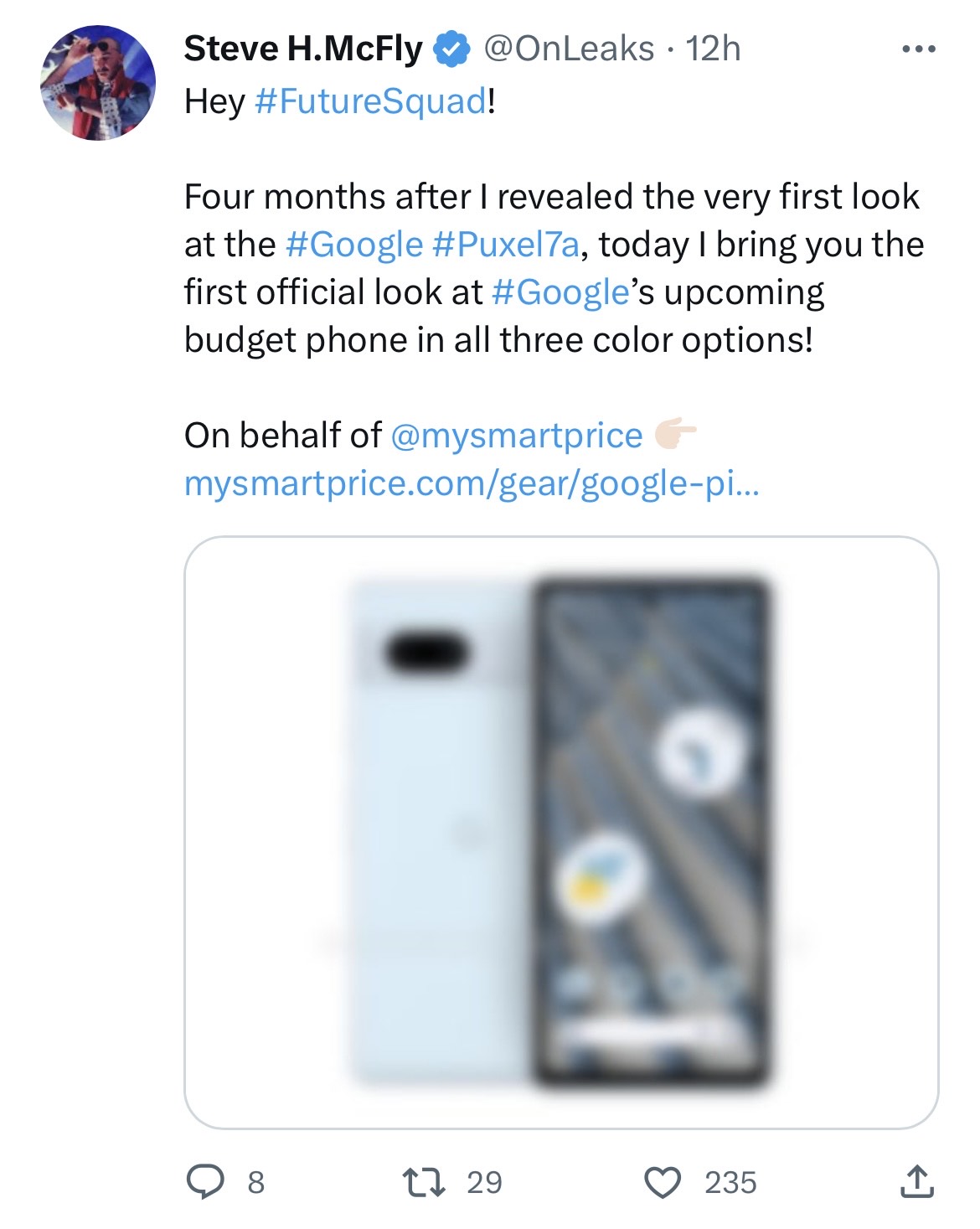This screenshot has width=980, height=1229.
Task: Like the tweet with the heart icon
Action: (663, 1182)
